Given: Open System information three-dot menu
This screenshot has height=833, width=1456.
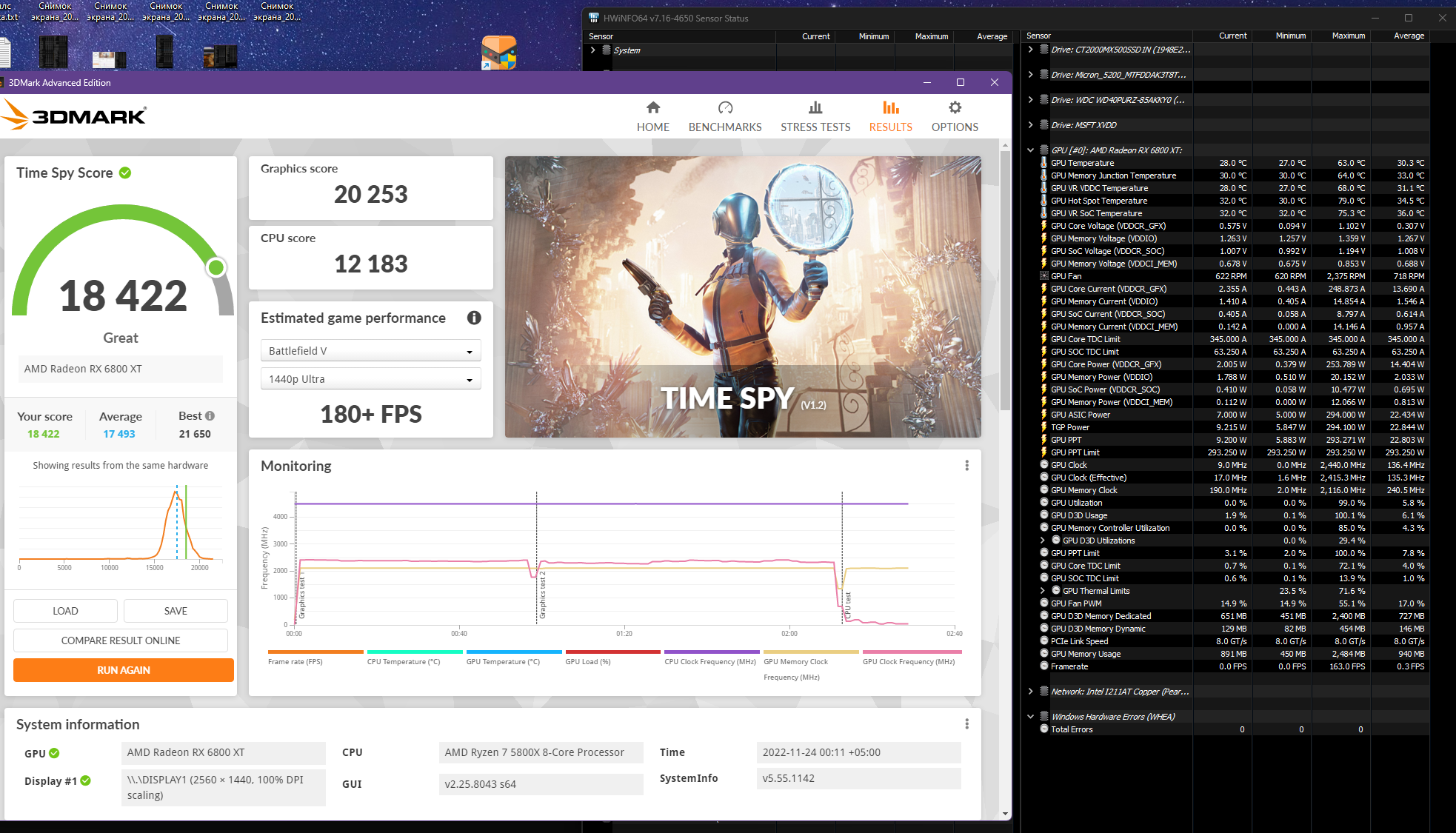Looking at the screenshot, I should 966,724.
